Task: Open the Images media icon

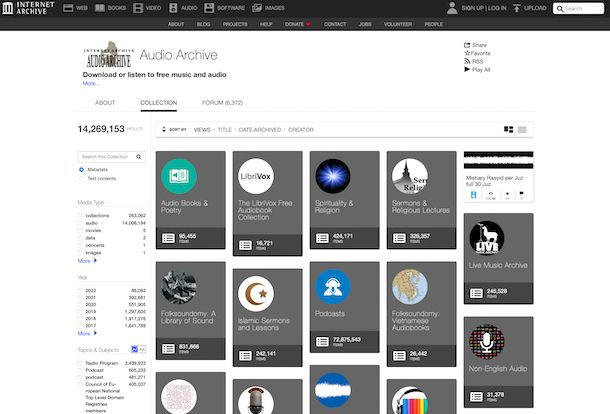Action: (257, 8)
